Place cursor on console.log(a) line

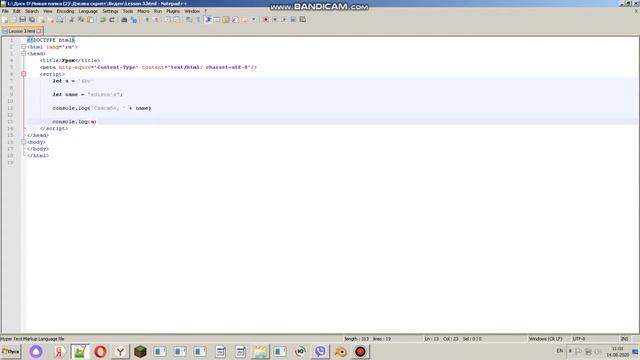74,122
